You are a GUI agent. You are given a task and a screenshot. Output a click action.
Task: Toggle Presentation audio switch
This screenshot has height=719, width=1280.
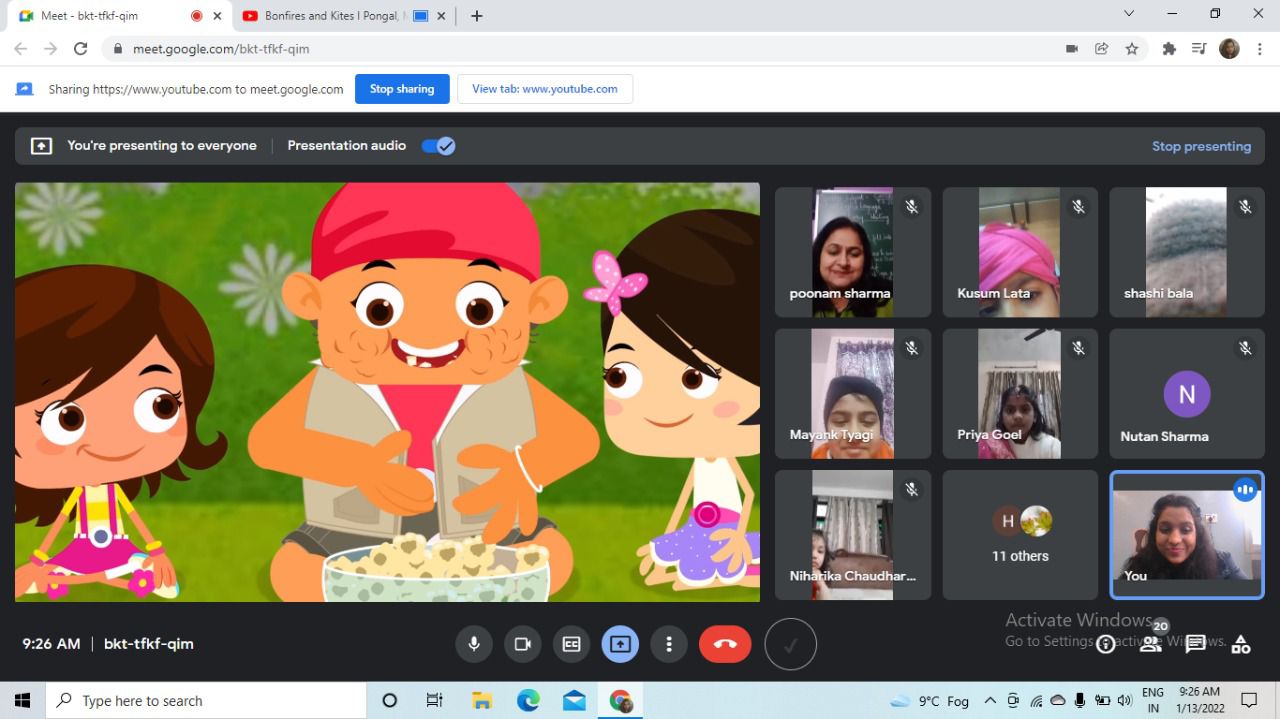point(438,146)
